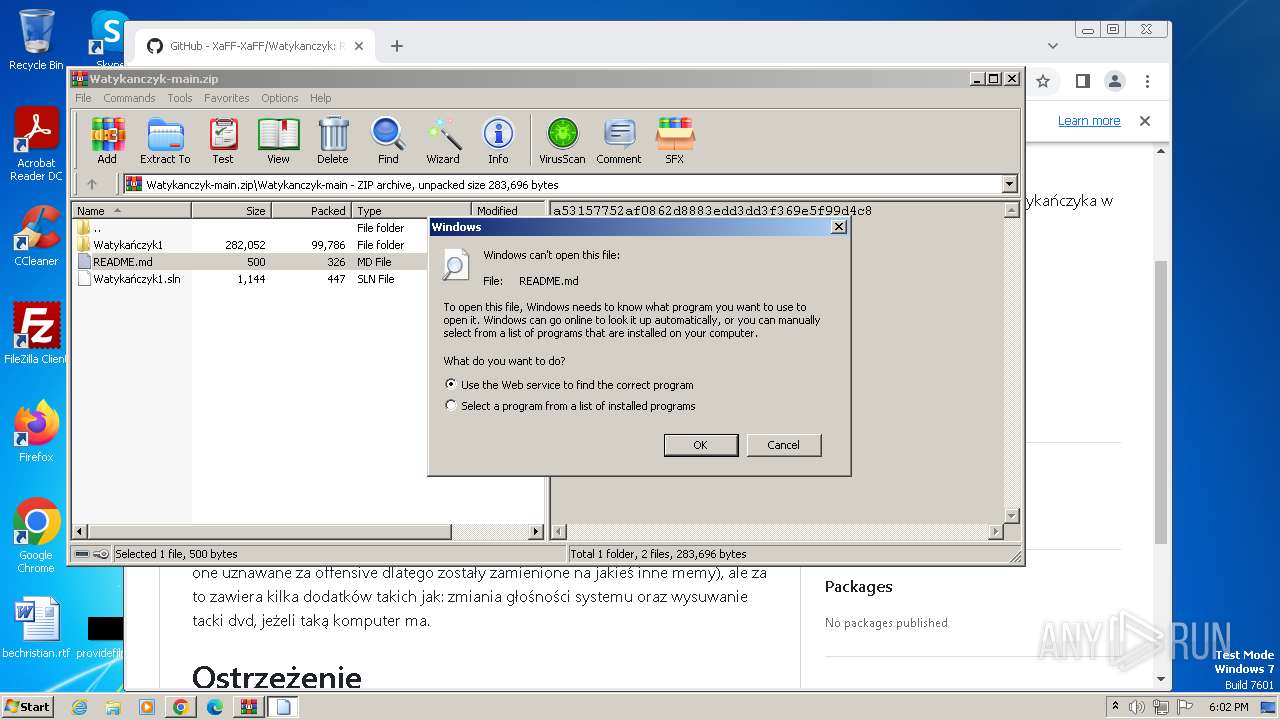Sort file list by Name column
The image size is (1280, 720).
tap(131, 210)
